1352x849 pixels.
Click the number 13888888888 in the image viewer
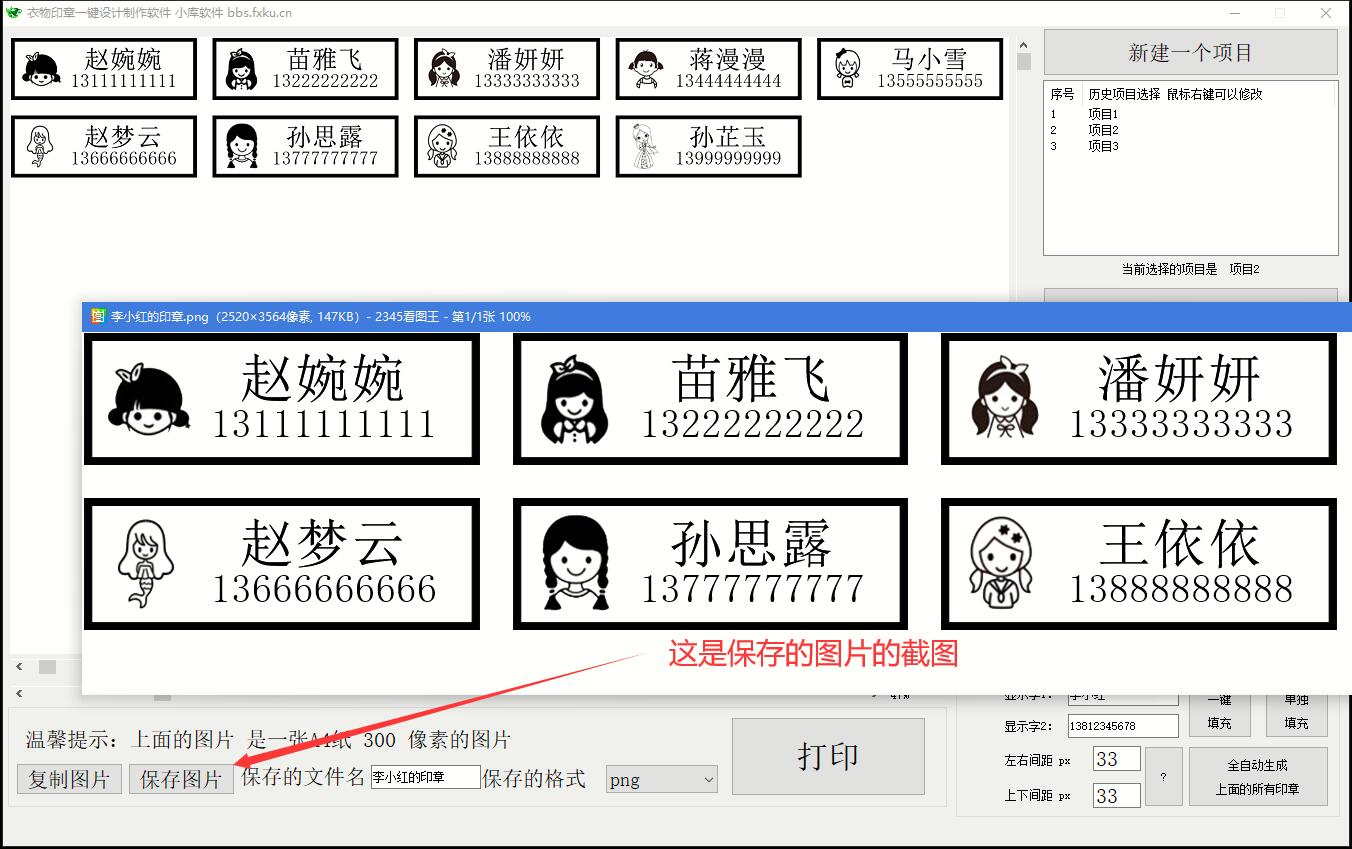coord(1181,589)
